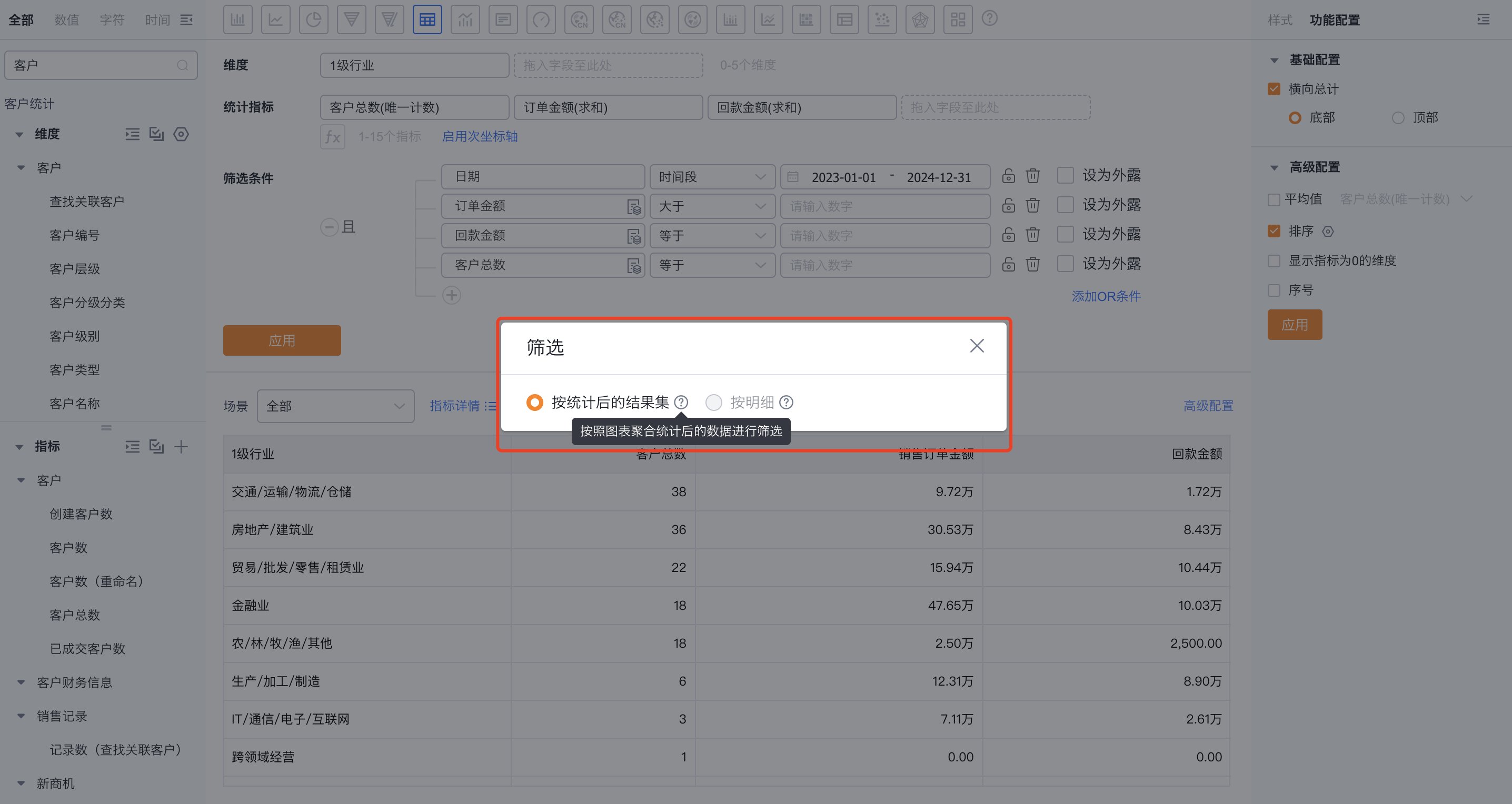Viewport: 1512px width, 804px height.
Task: Delete the 日期 filter condition with trash icon
Action: 1032,175
